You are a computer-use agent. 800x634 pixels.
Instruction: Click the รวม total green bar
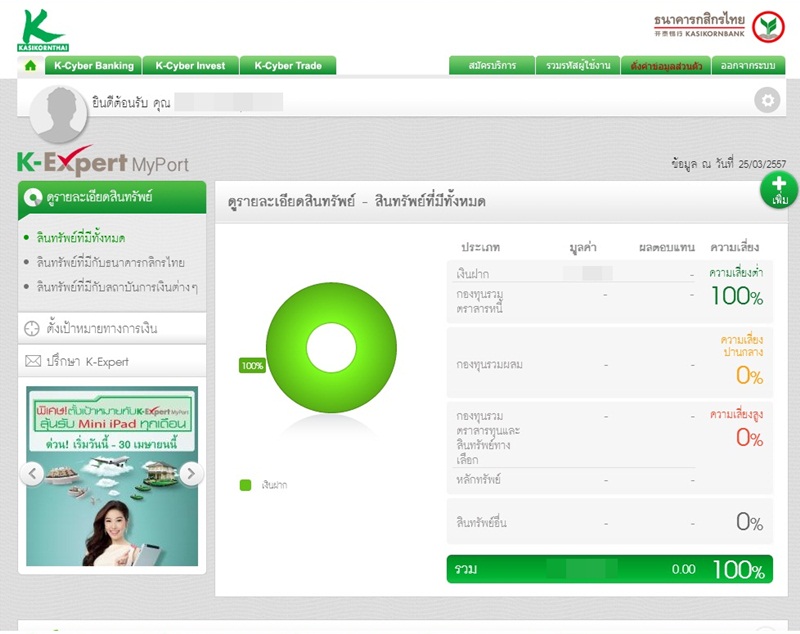point(610,569)
